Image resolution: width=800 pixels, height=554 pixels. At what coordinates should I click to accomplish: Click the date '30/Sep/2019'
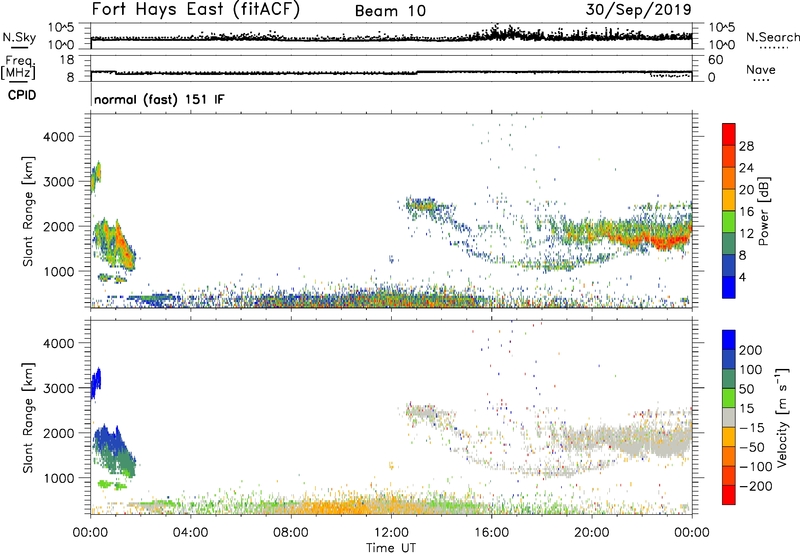coord(638,10)
